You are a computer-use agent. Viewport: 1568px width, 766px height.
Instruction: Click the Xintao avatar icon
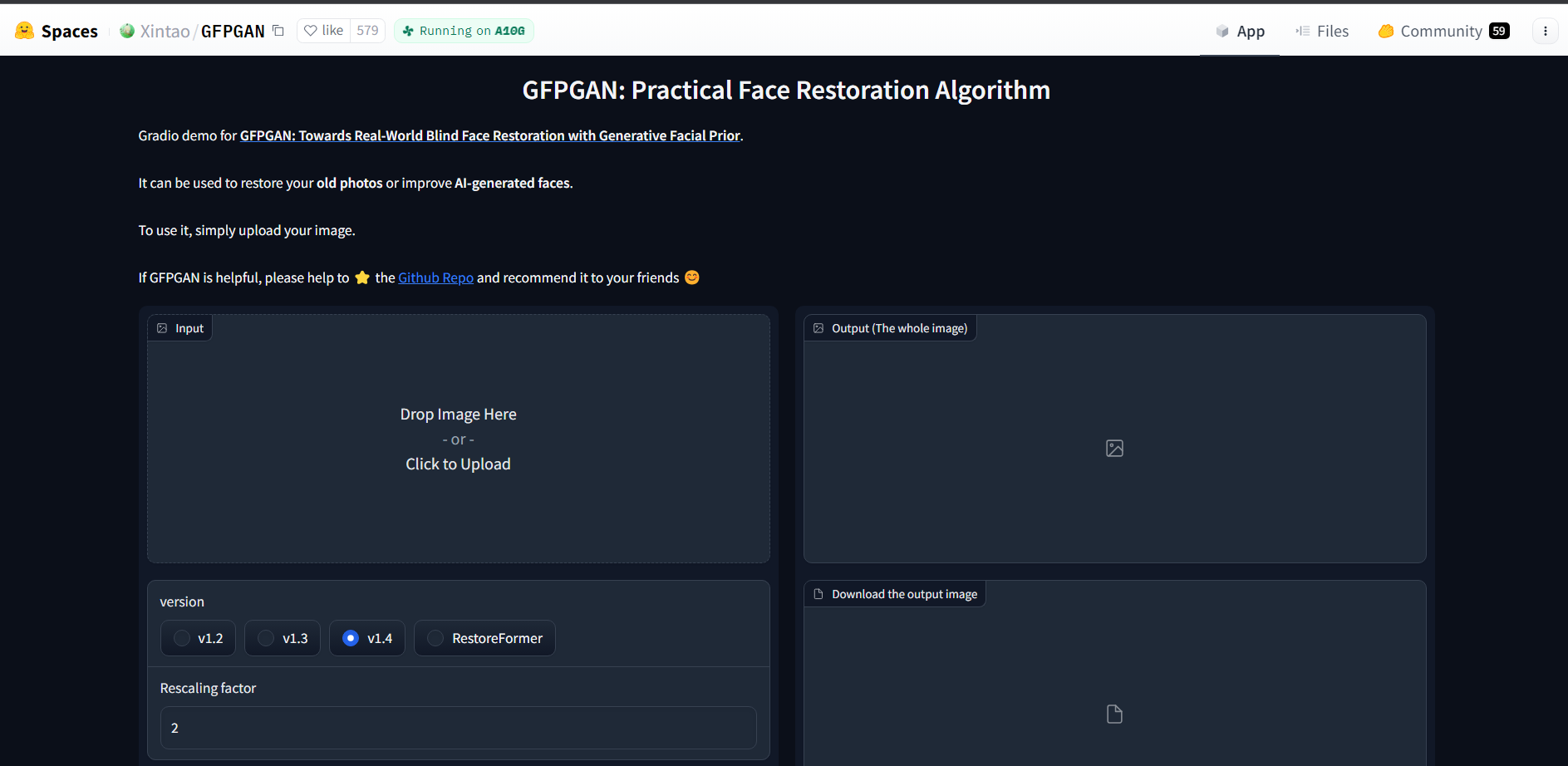127,31
